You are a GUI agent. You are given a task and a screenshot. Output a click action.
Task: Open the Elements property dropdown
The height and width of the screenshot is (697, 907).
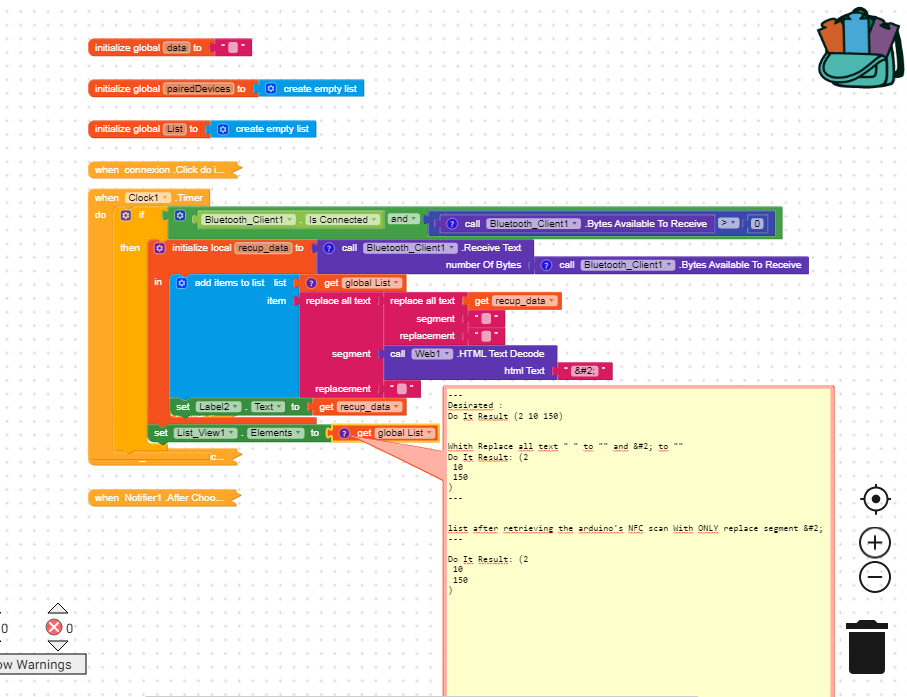[x=276, y=433]
